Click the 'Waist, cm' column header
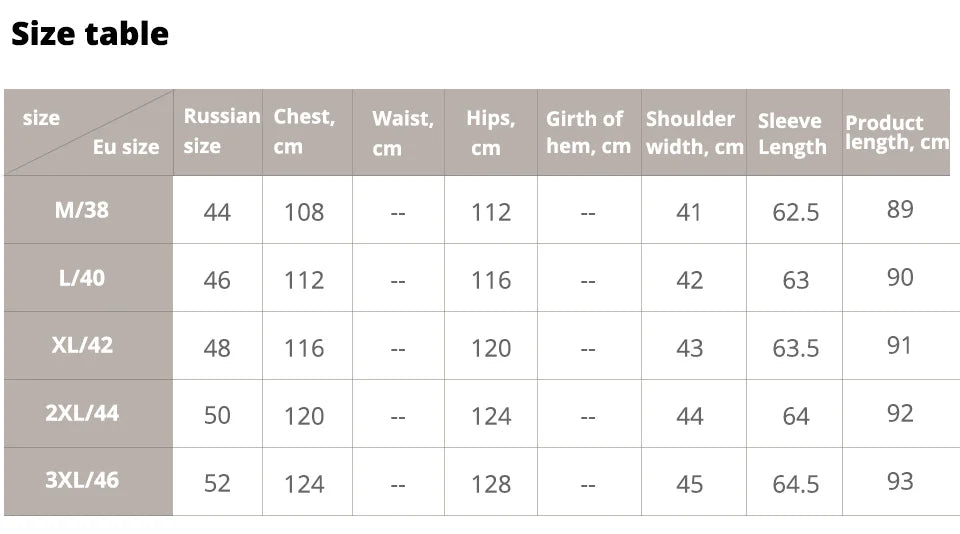The width and height of the screenshot is (960, 534). pos(402,133)
